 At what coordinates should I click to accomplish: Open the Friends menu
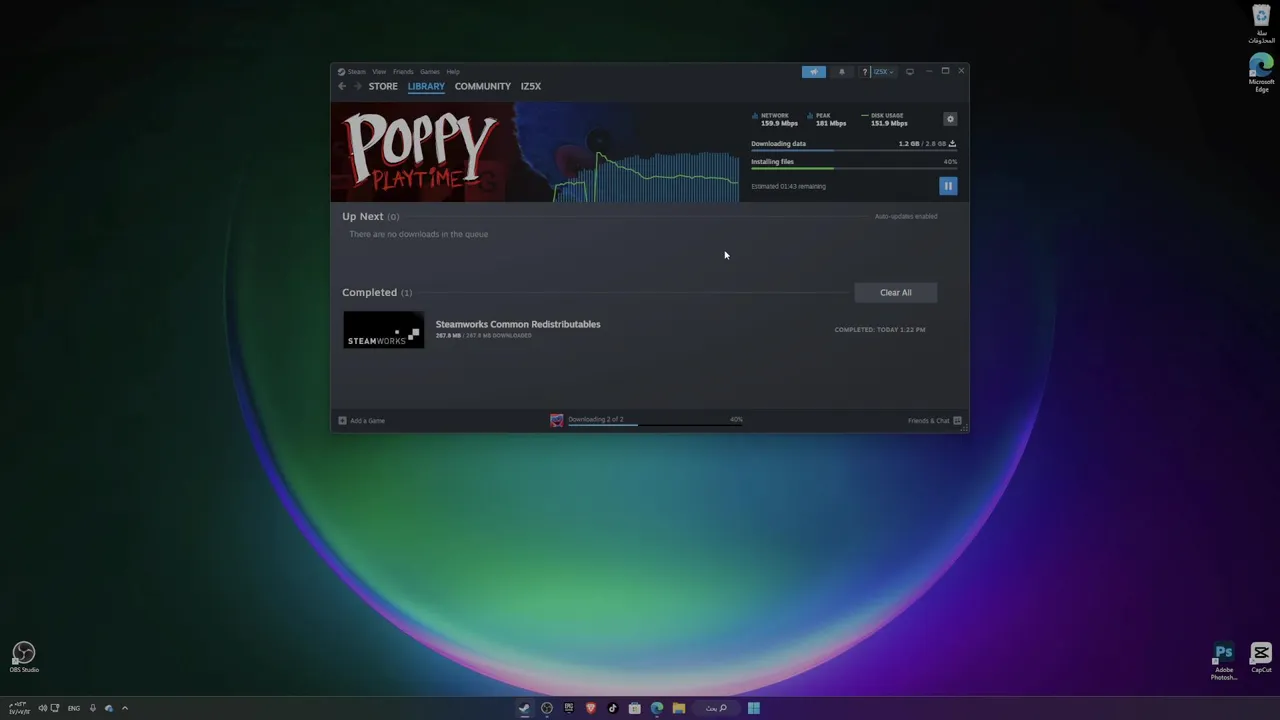(403, 72)
